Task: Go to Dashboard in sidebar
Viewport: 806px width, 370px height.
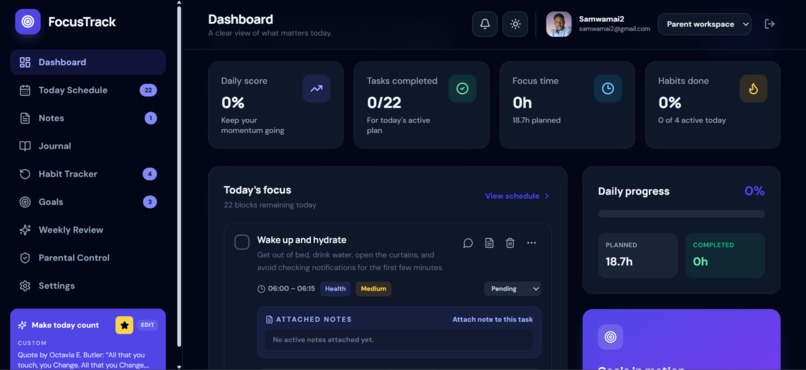Action: tap(88, 62)
